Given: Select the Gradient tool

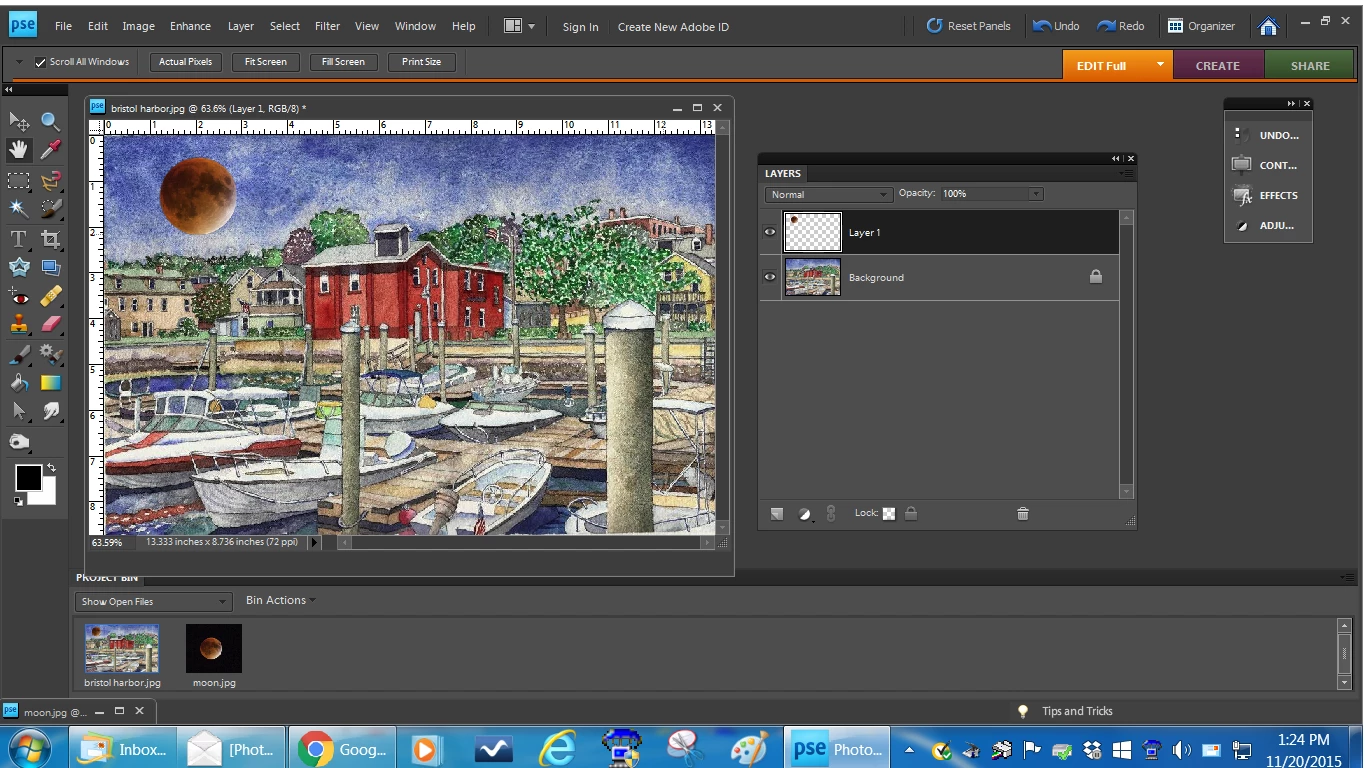Looking at the screenshot, I should coord(50,382).
